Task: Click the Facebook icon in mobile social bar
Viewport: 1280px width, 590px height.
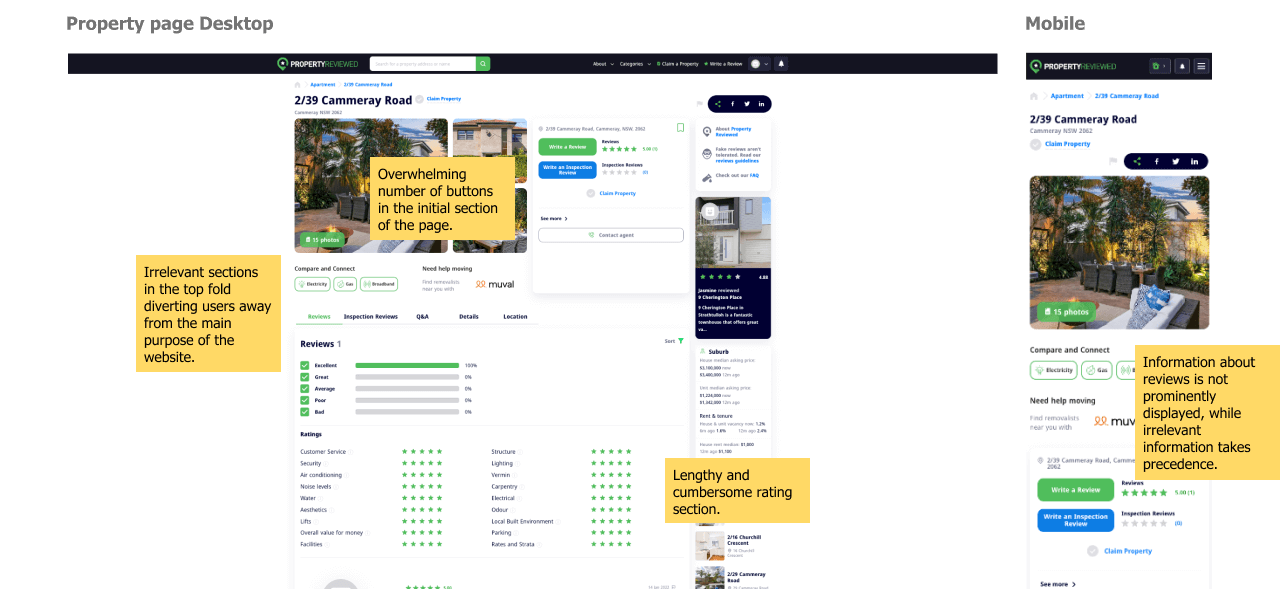Action: (1157, 161)
